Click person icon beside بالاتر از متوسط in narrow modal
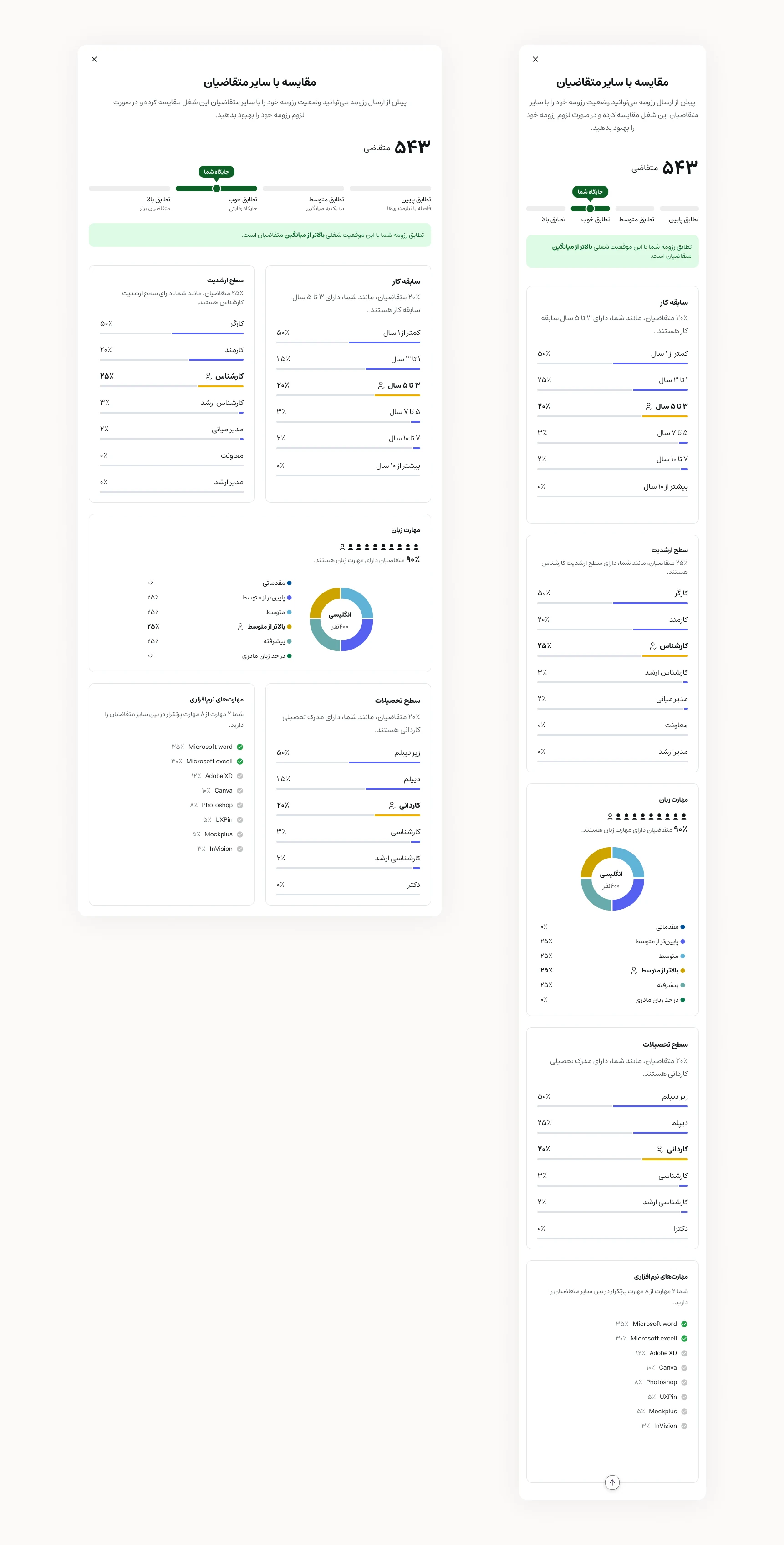Screen dimensions: 784x1545 pos(634,971)
